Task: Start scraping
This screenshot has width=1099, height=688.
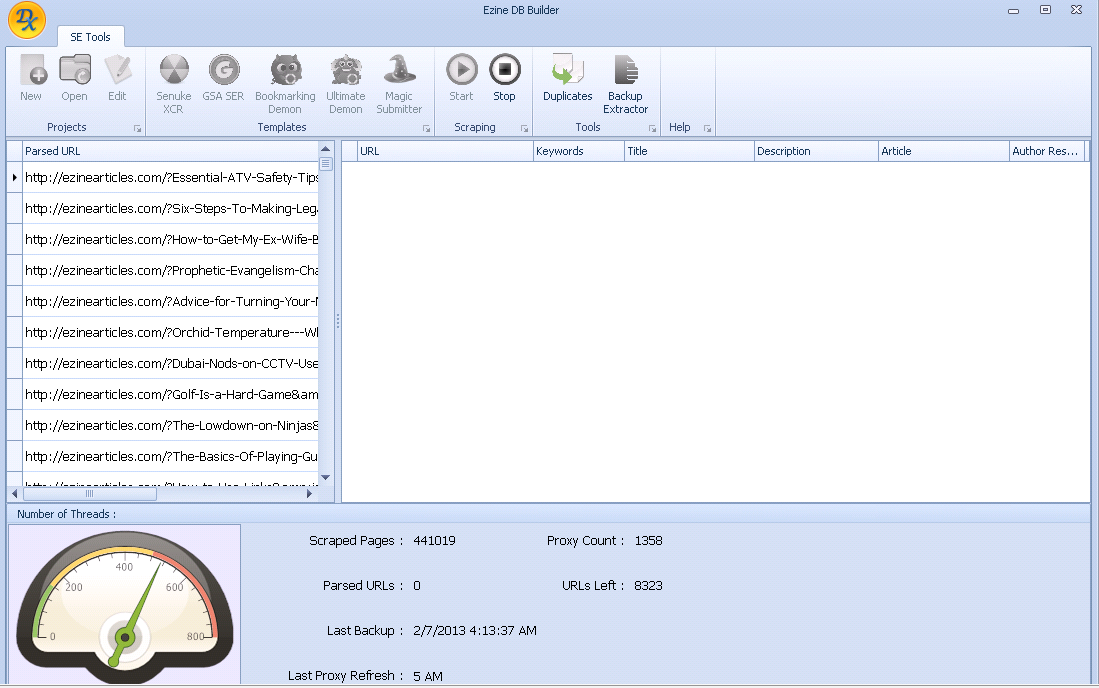Action: click(461, 78)
